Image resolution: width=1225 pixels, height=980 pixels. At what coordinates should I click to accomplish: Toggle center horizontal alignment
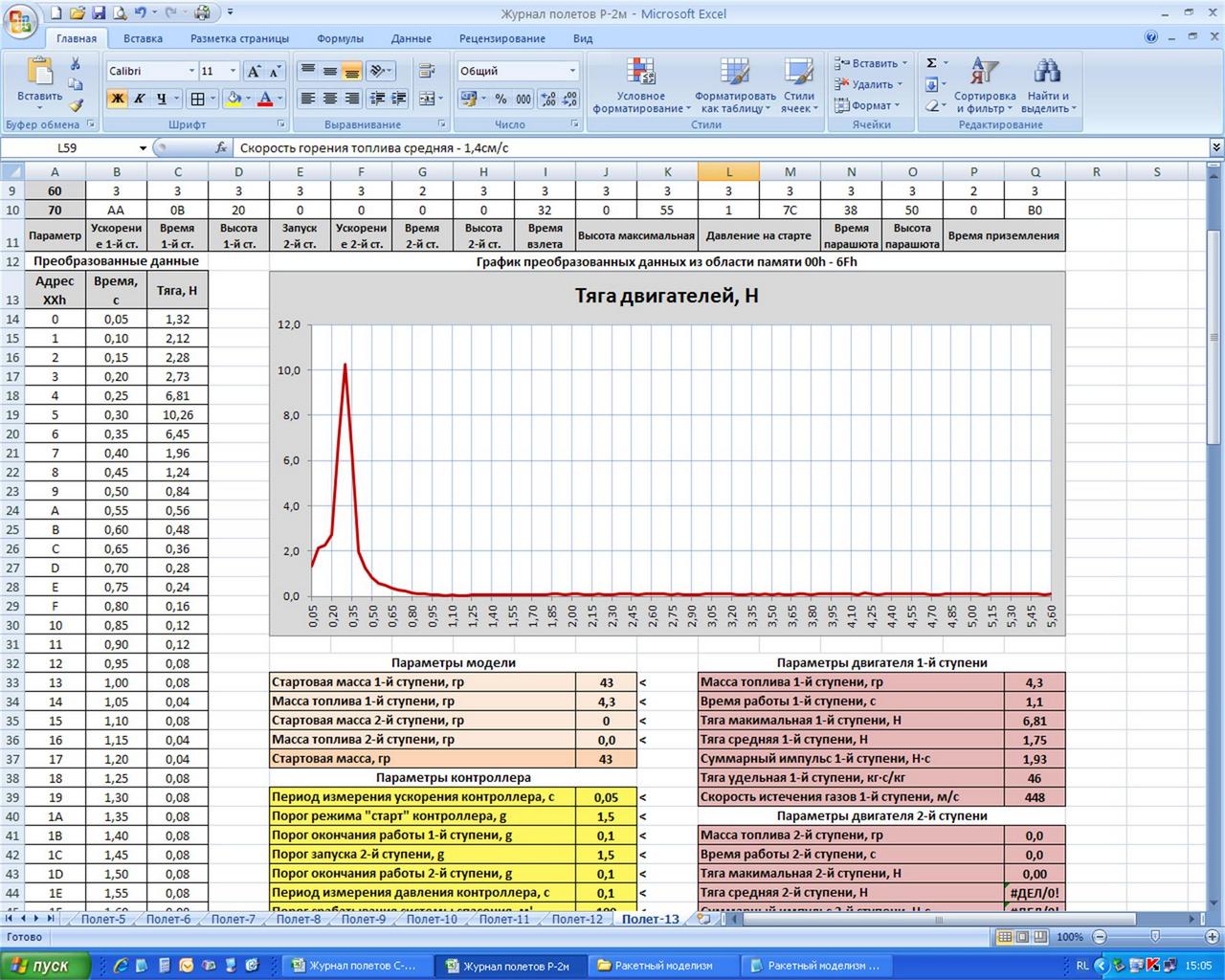330,99
